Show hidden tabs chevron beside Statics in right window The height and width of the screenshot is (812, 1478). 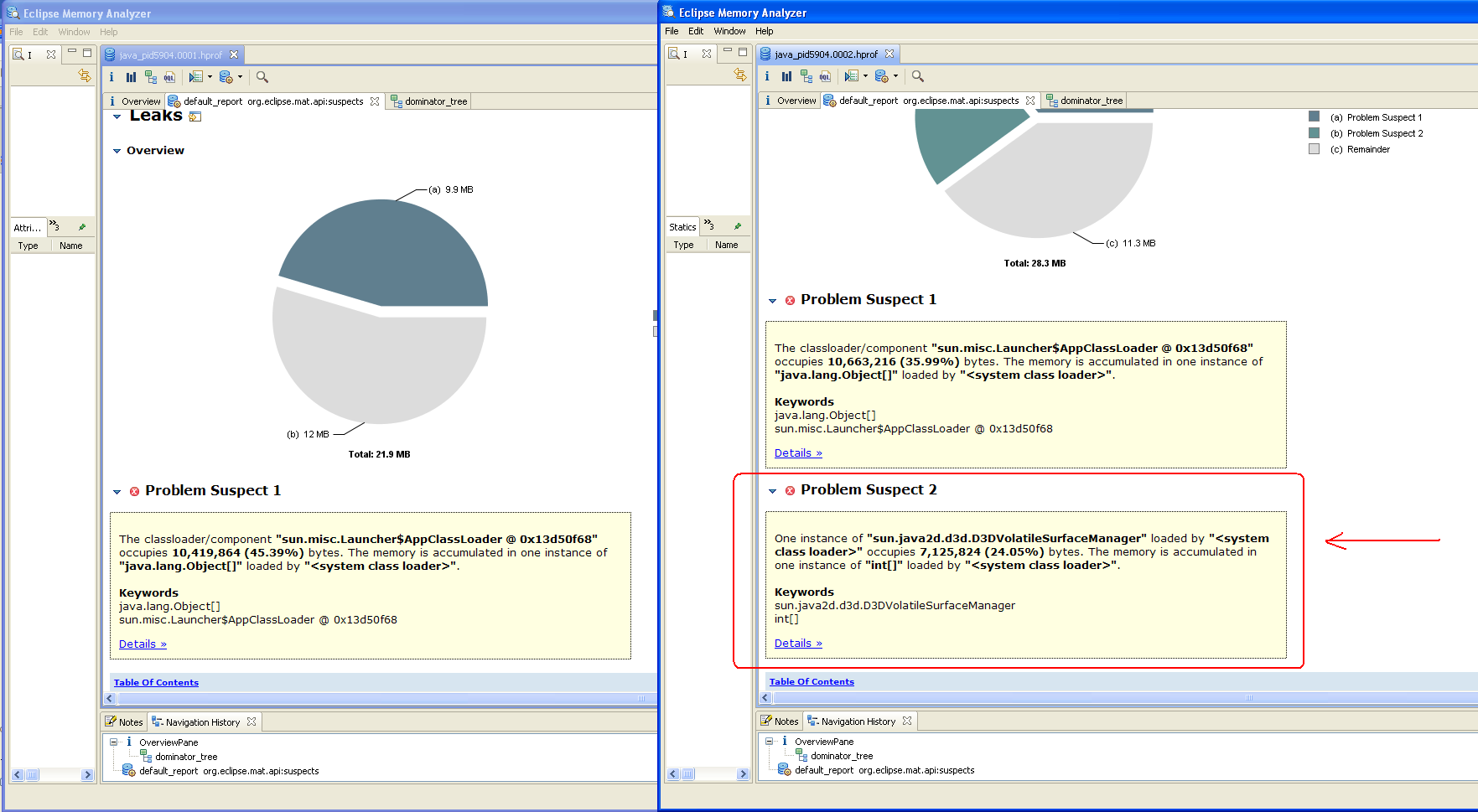[709, 225]
